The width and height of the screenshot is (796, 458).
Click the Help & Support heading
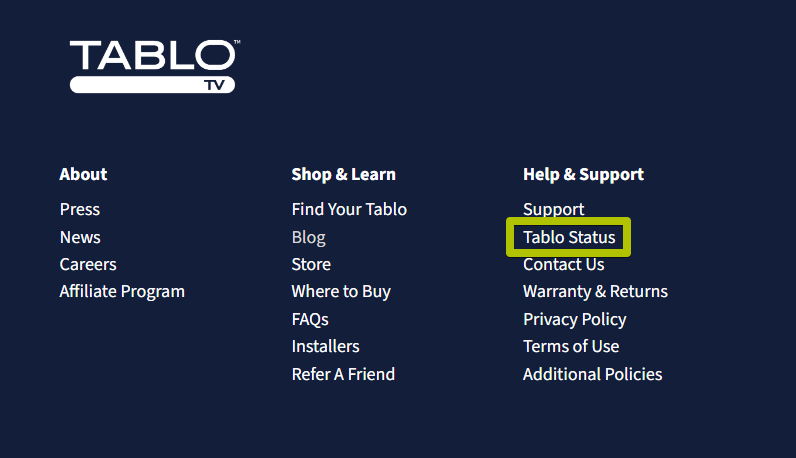pos(583,174)
